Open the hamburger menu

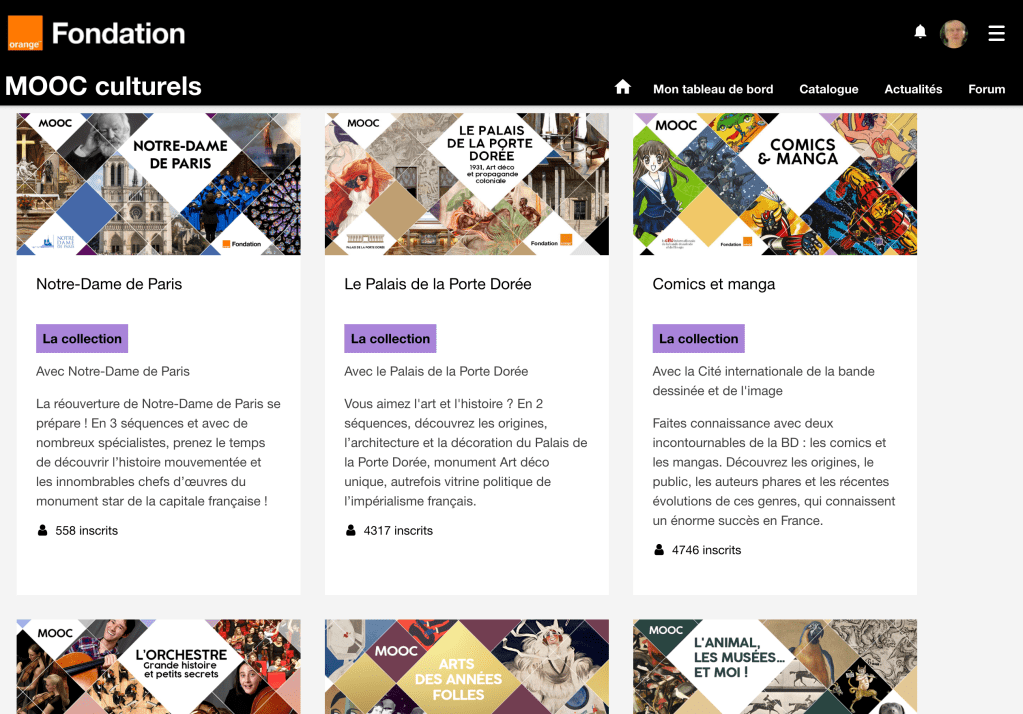click(x=996, y=33)
